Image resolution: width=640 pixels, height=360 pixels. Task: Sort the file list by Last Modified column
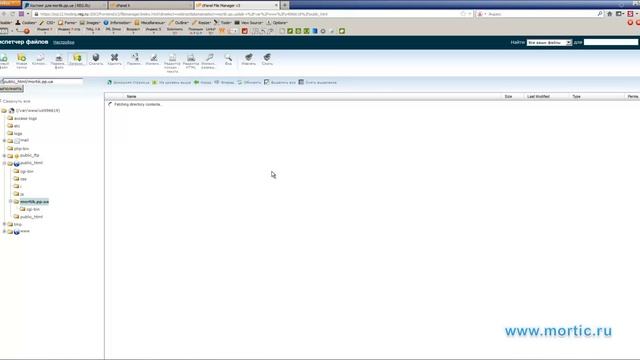point(538,97)
